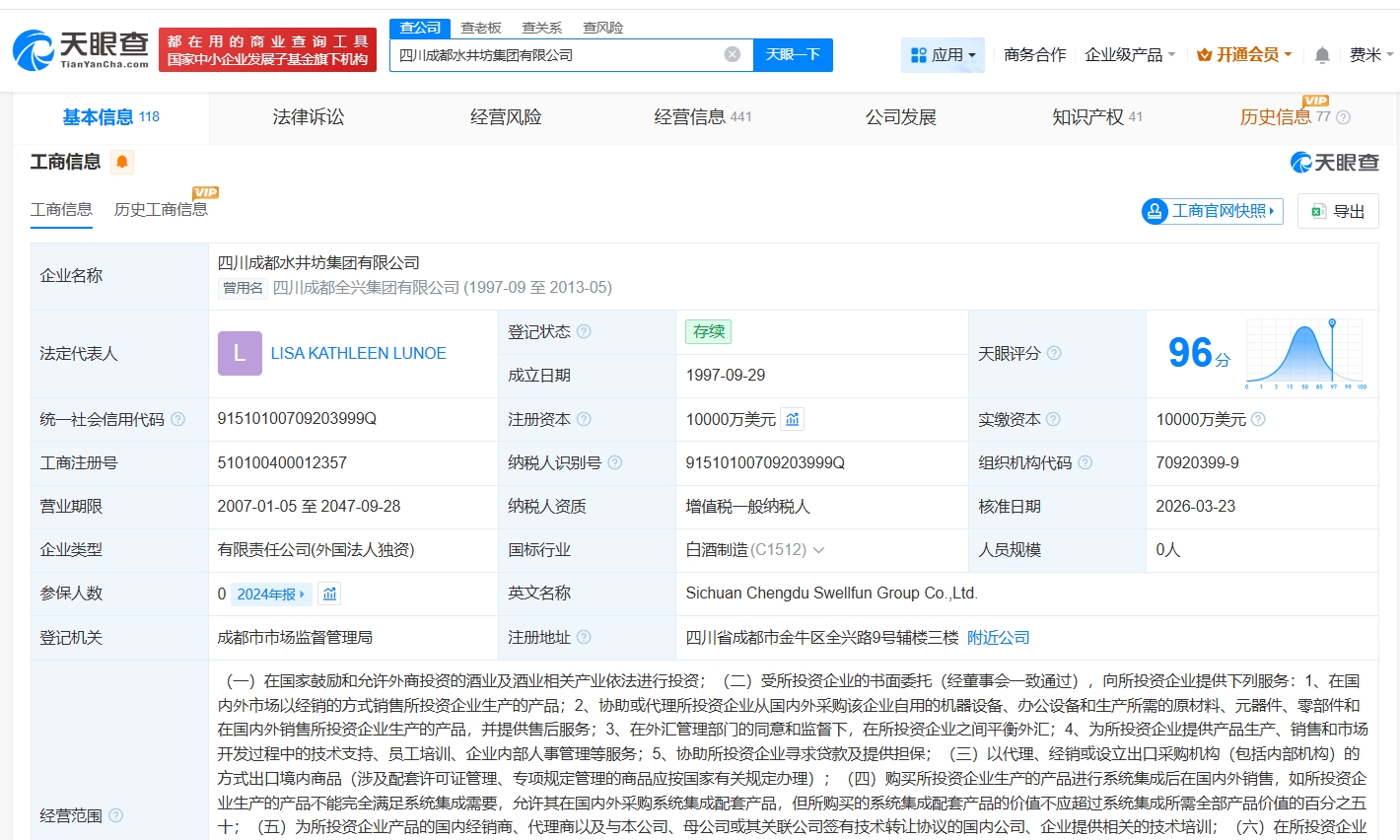This screenshot has height=840, width=1400.
Task: Click the orange alert bell beside 工商信息
Action: tap(122, 162)
